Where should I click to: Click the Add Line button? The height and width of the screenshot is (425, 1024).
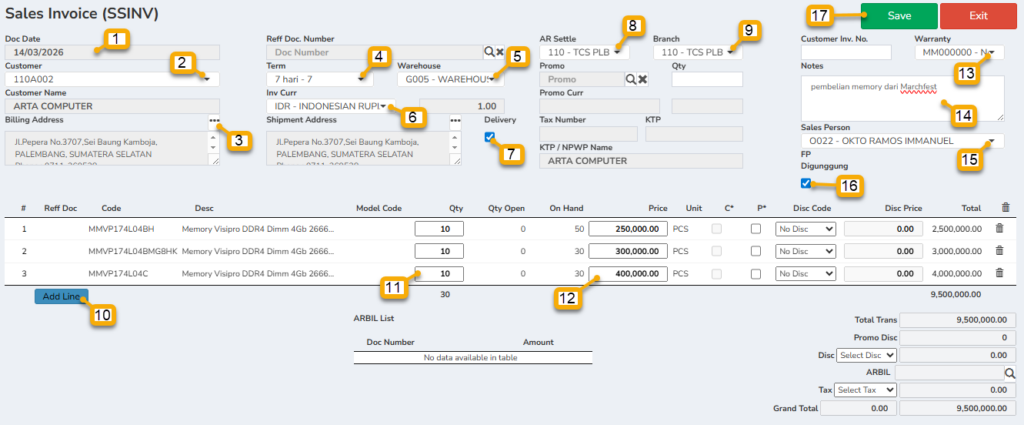coord(61,297)
